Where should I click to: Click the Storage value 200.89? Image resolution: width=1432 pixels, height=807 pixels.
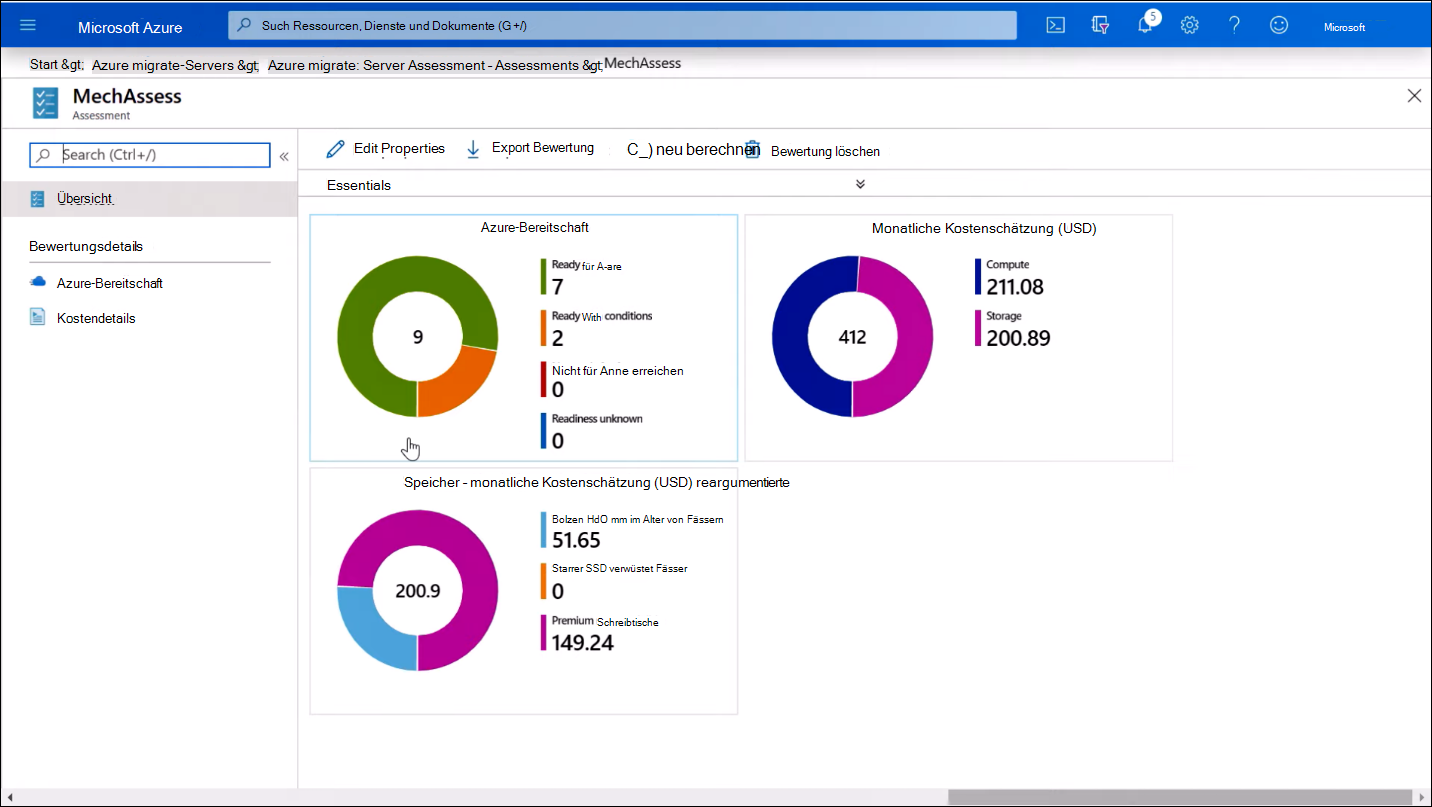[x=1018, y=338]
